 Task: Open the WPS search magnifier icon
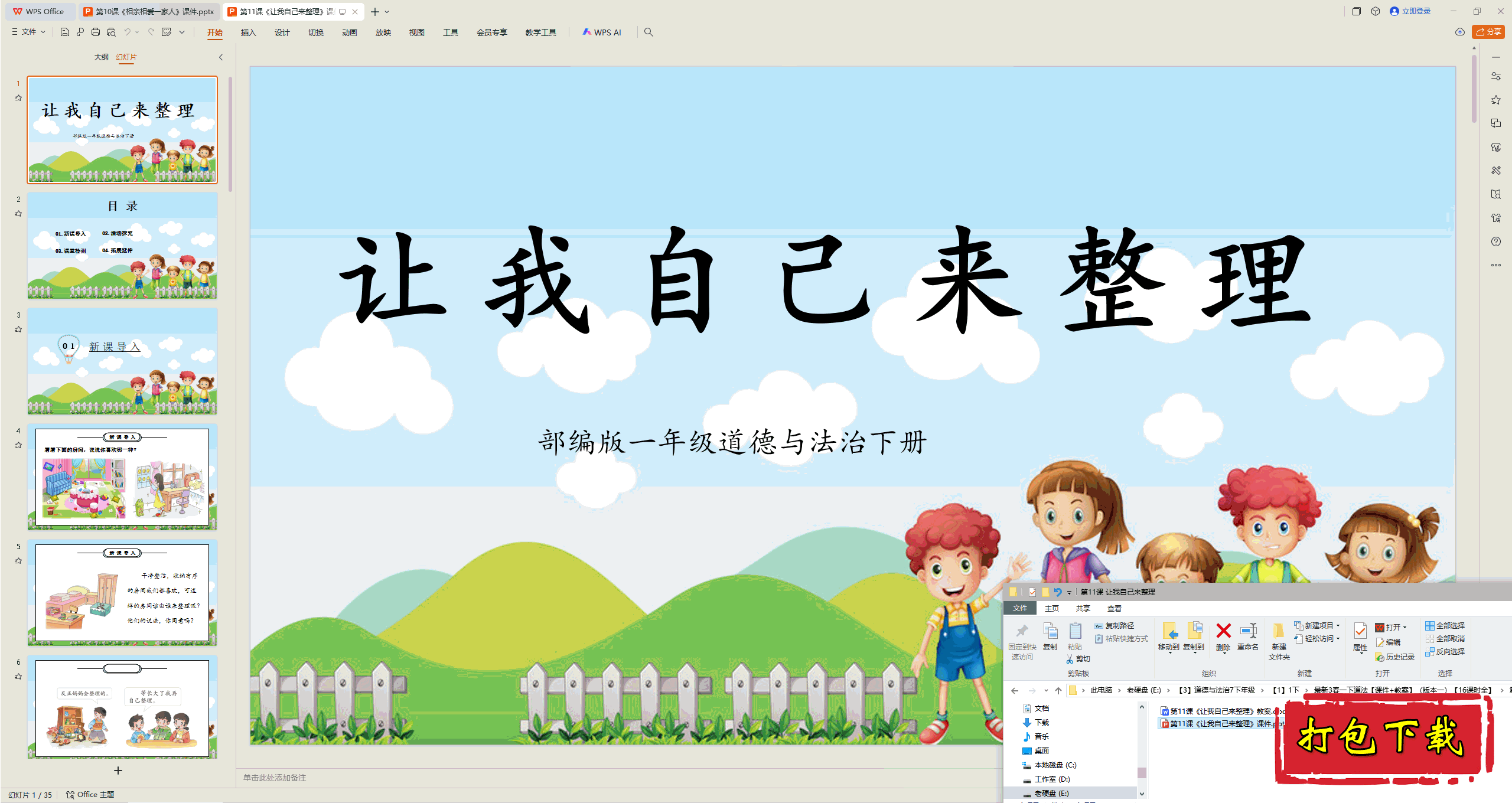click(649, 32)
